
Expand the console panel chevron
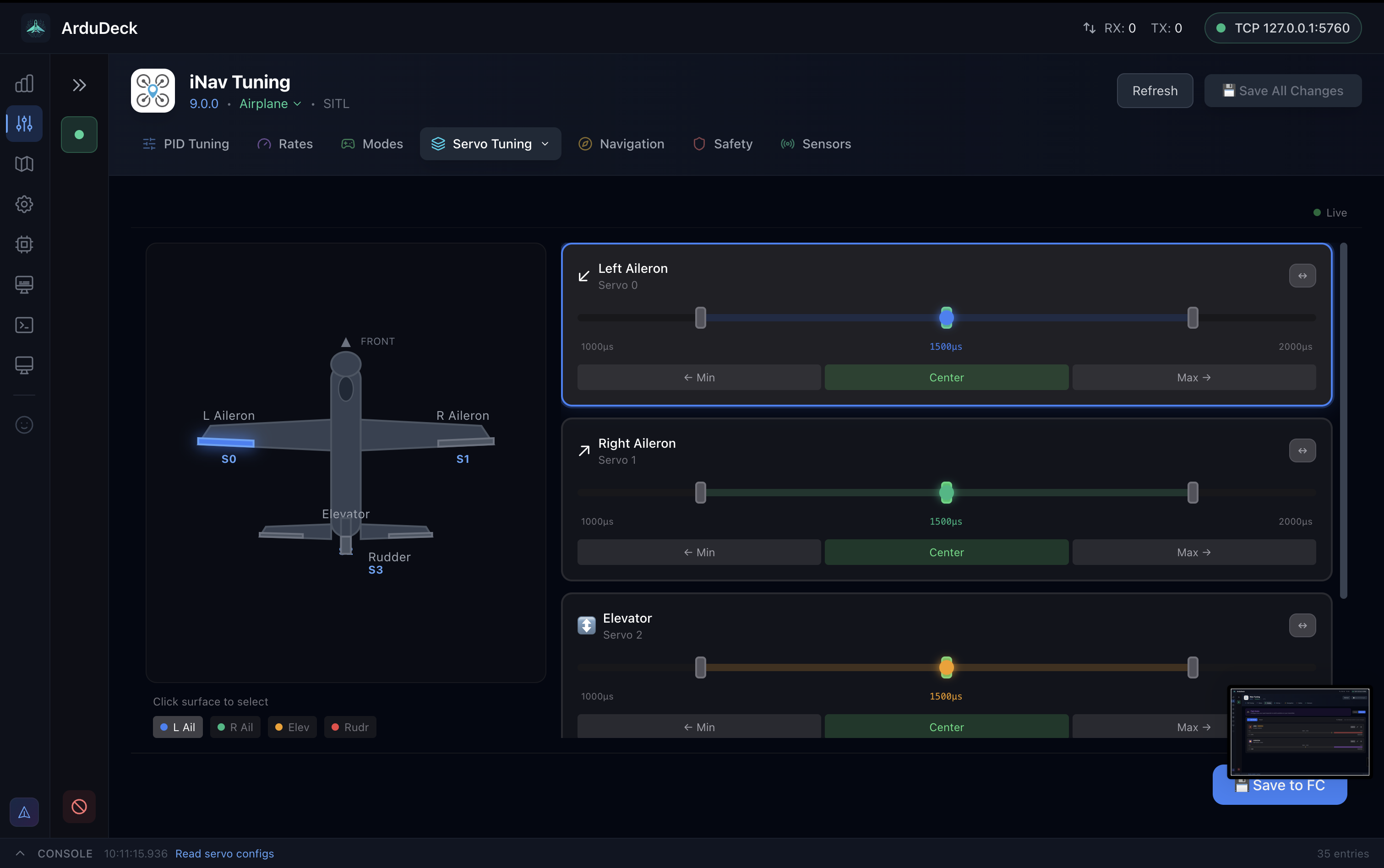point(20,854)
